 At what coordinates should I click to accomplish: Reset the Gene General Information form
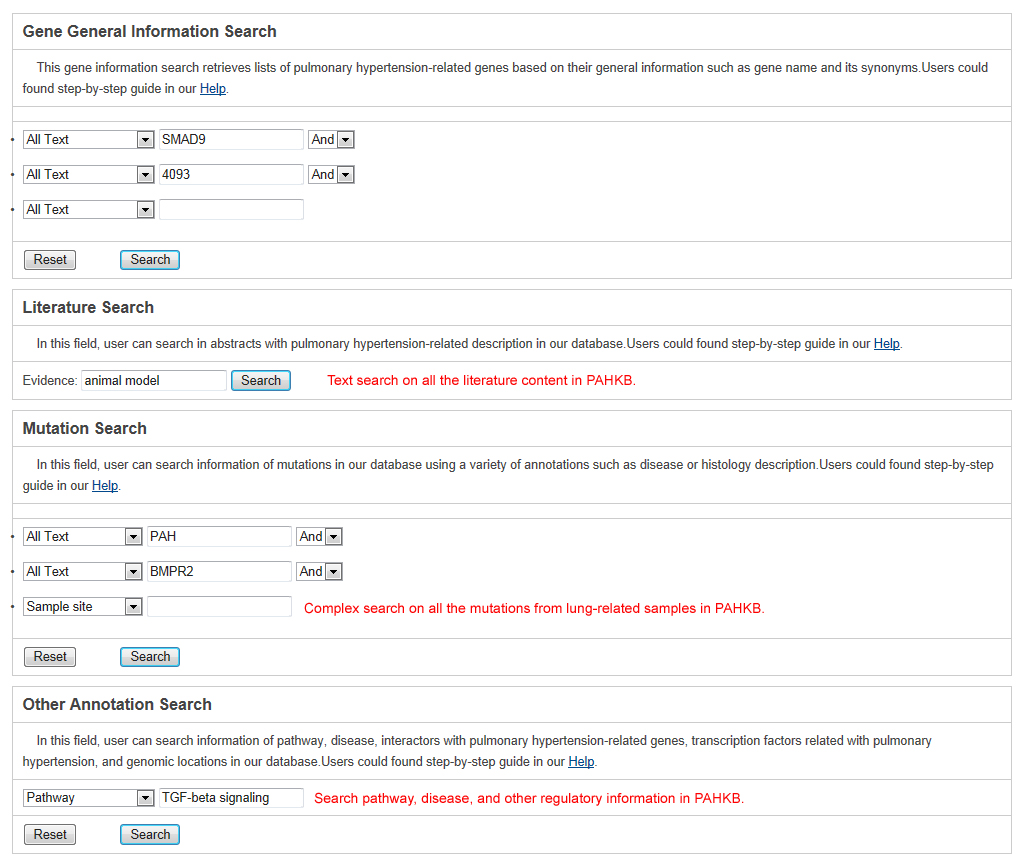coord(50,260)
